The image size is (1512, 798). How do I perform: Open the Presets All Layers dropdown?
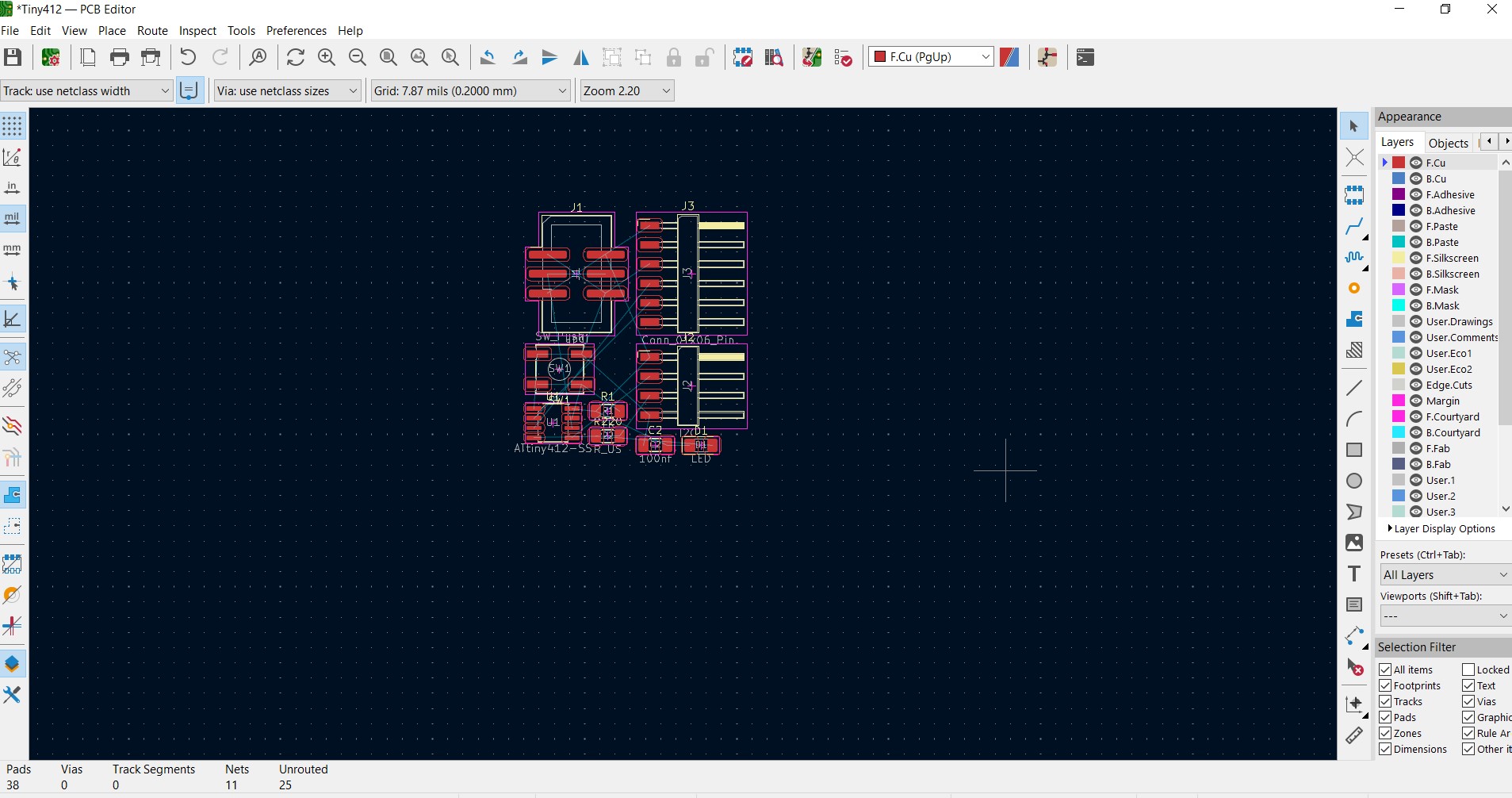1445,574
